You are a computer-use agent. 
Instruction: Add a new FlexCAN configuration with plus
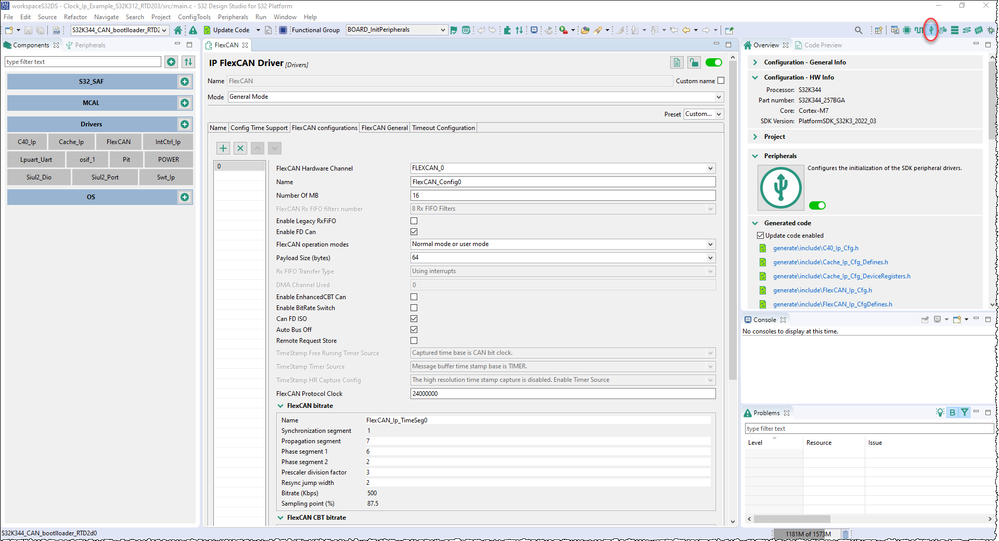[x=223, y=148]
